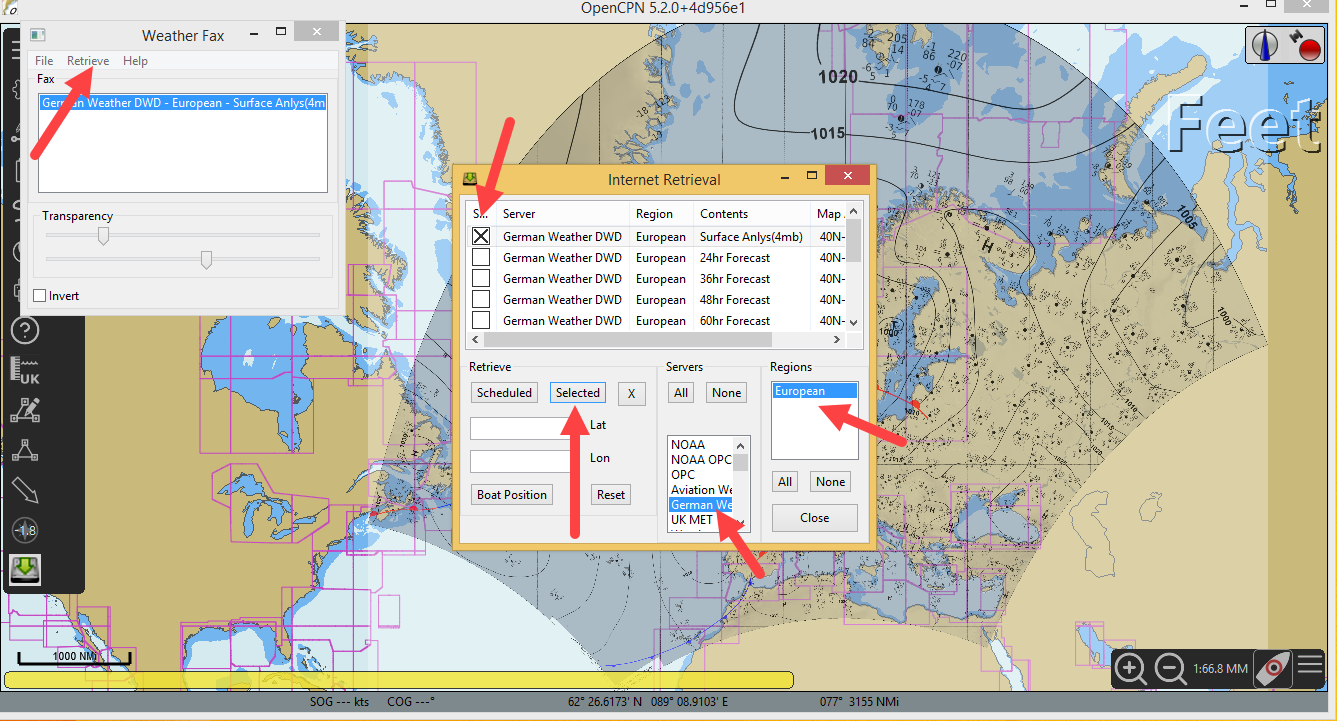
Task: Open the Retrieve menu in Weather Fax
Action: (88, 61)
